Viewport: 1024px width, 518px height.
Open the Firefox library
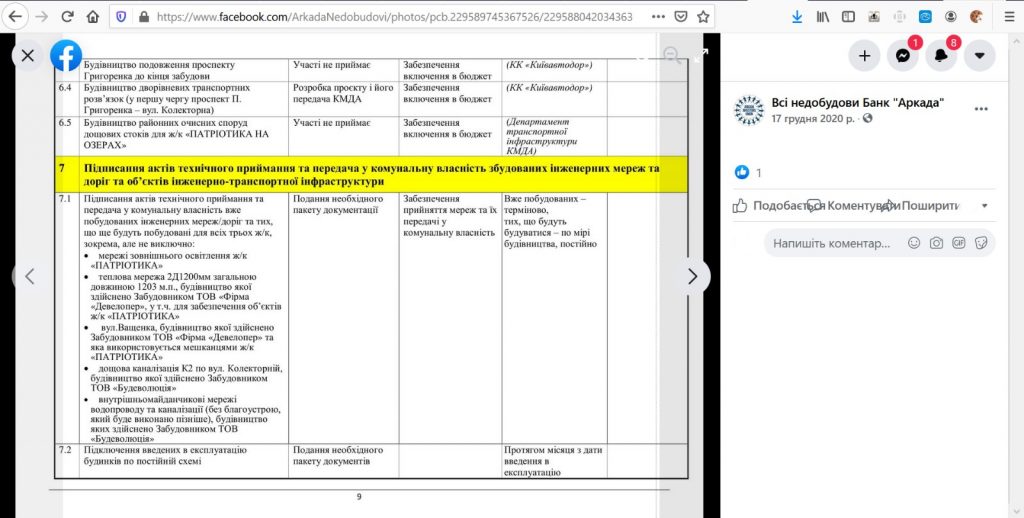point(822,17)
